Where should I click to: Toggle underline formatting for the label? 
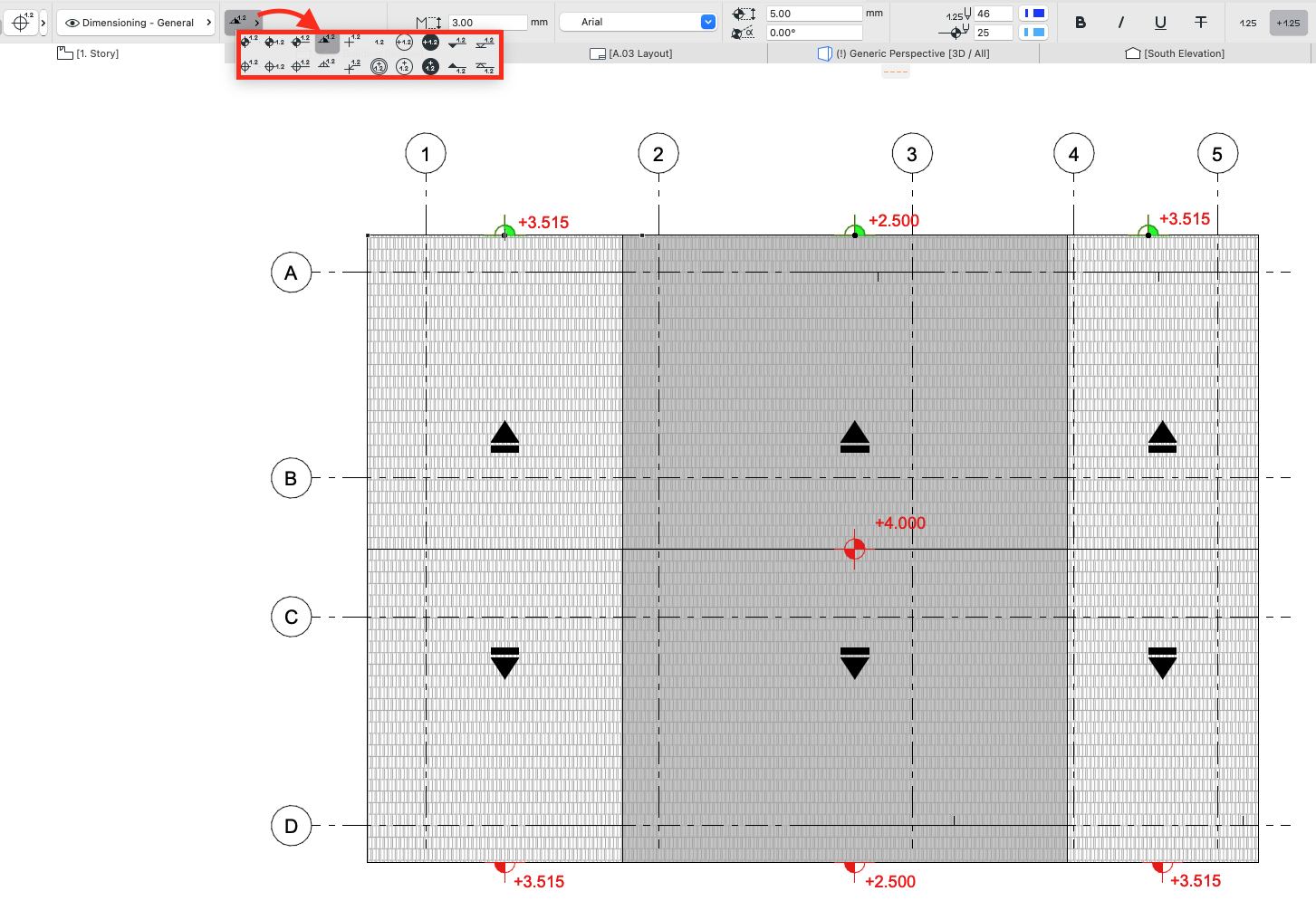(x=1160, y=23)
